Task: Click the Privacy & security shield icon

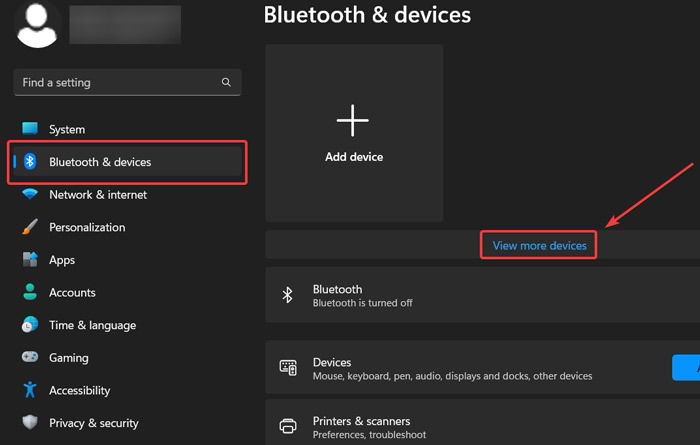Action: pyautogui.click(x=30, y=422)
